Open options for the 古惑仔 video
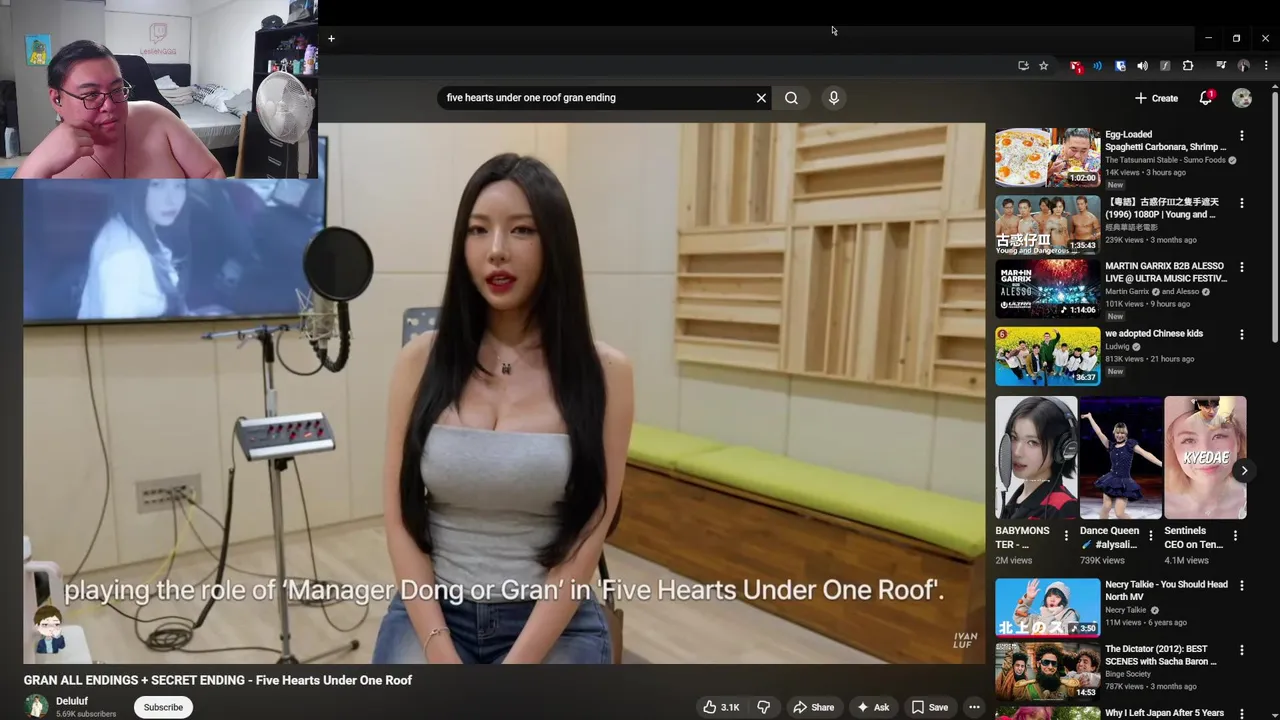Viewport: 1280px width, 720px height. click(1242, 203)
